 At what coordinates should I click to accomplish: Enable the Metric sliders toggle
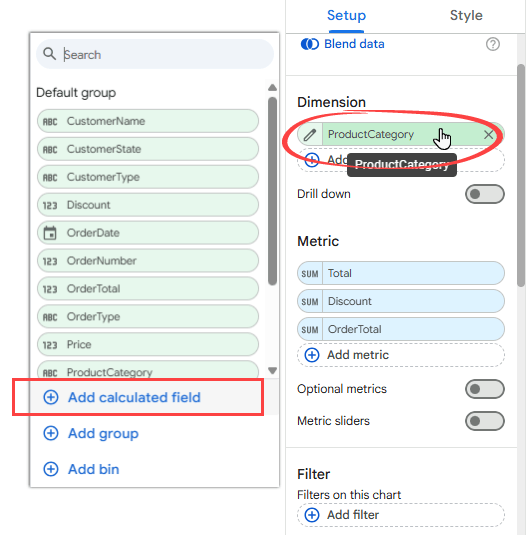484,421
